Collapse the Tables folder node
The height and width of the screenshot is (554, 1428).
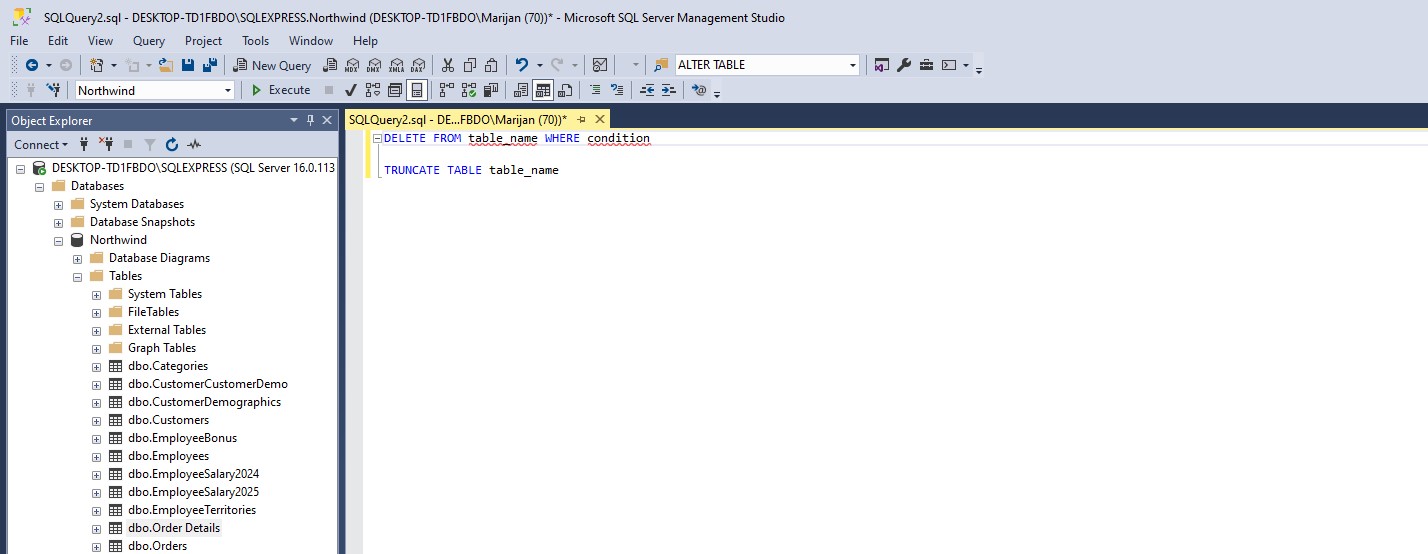78,276
